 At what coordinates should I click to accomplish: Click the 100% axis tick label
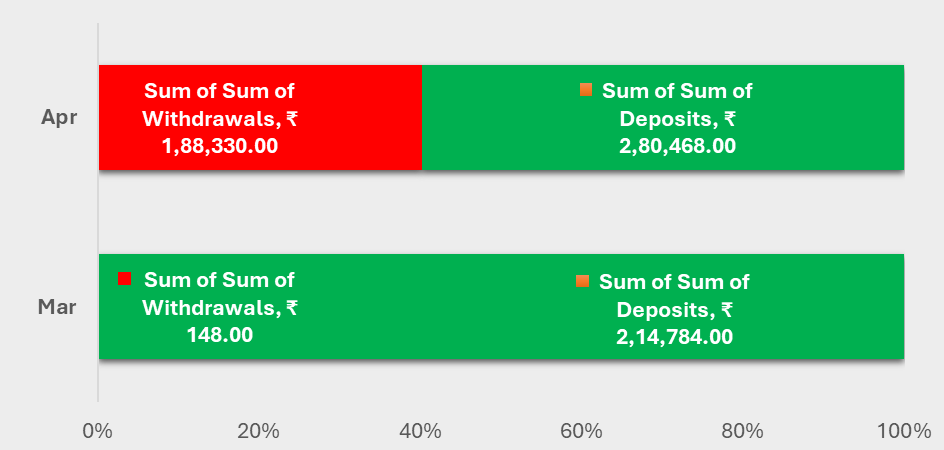tap(903, 431)
